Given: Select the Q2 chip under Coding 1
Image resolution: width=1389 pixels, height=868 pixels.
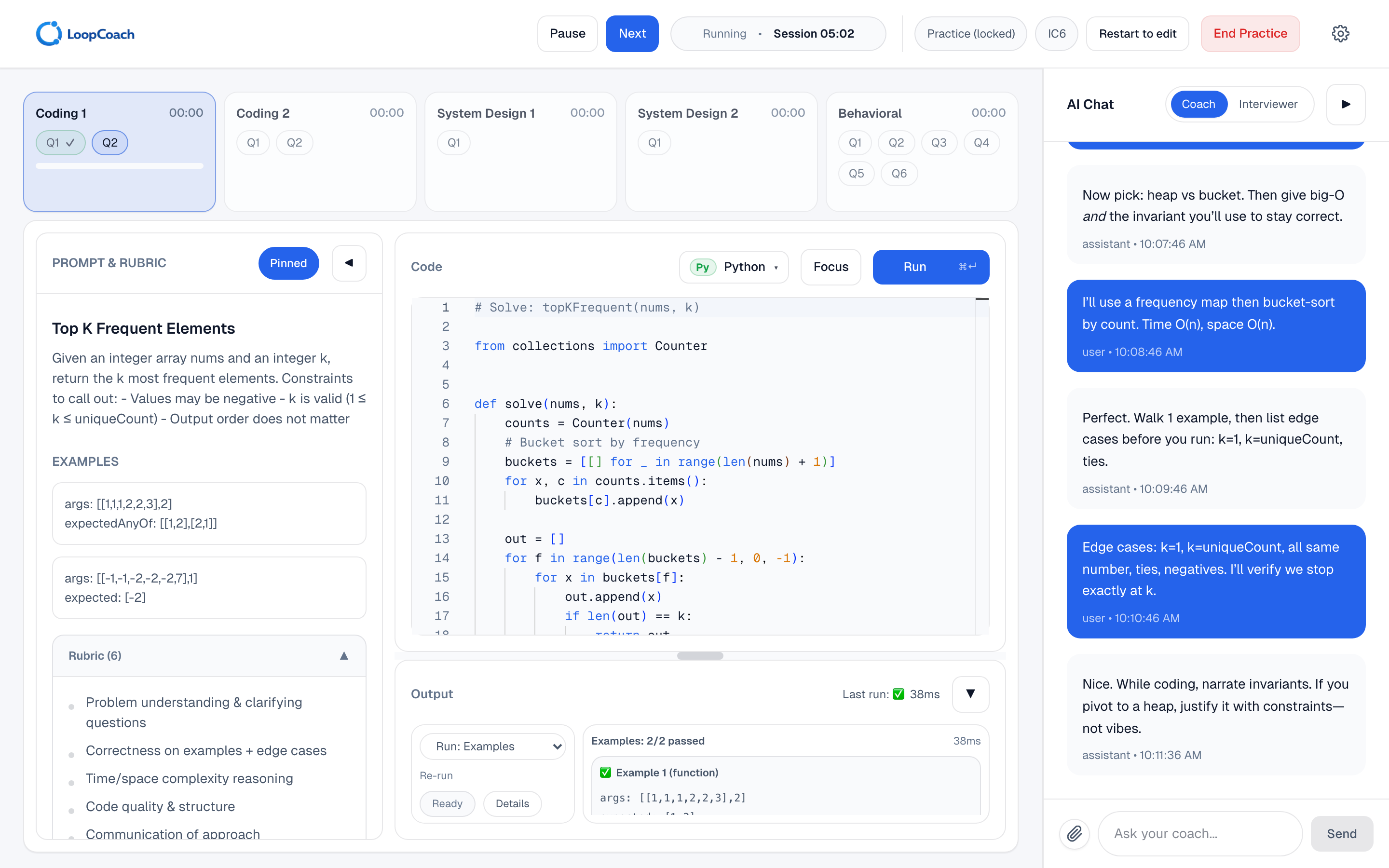Looking at the screenshot, I should pyautogui.click(x=109, y=142).
